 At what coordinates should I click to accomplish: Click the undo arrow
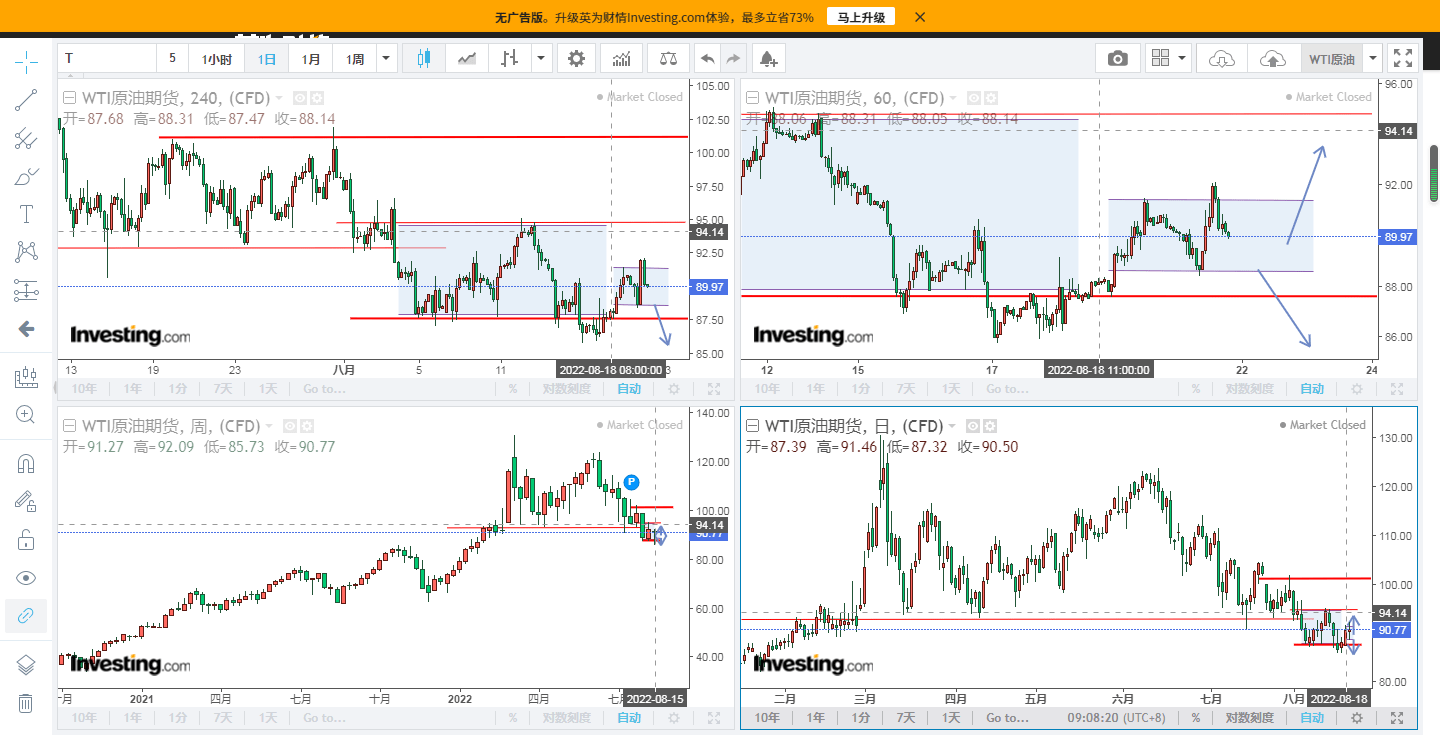pyautogui.click(x=708, y=59)
